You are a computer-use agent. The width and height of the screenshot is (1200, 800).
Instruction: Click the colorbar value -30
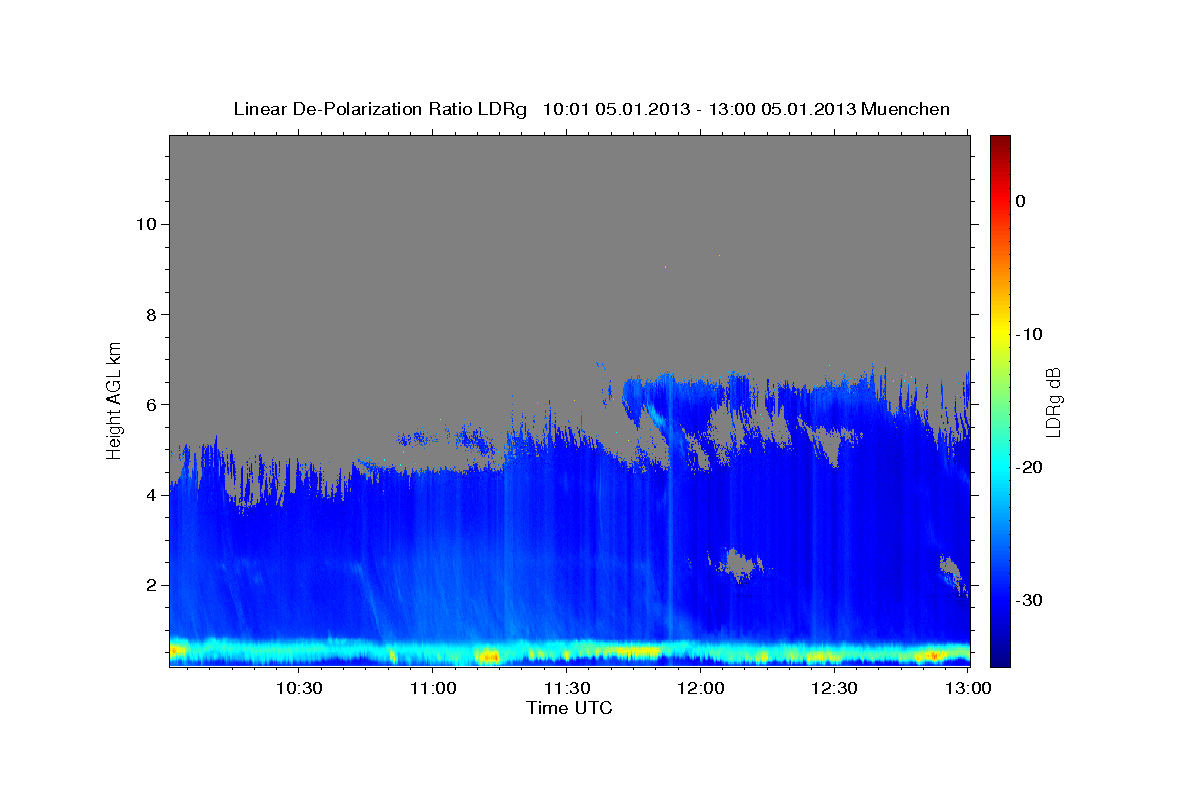coord(1030,600)
